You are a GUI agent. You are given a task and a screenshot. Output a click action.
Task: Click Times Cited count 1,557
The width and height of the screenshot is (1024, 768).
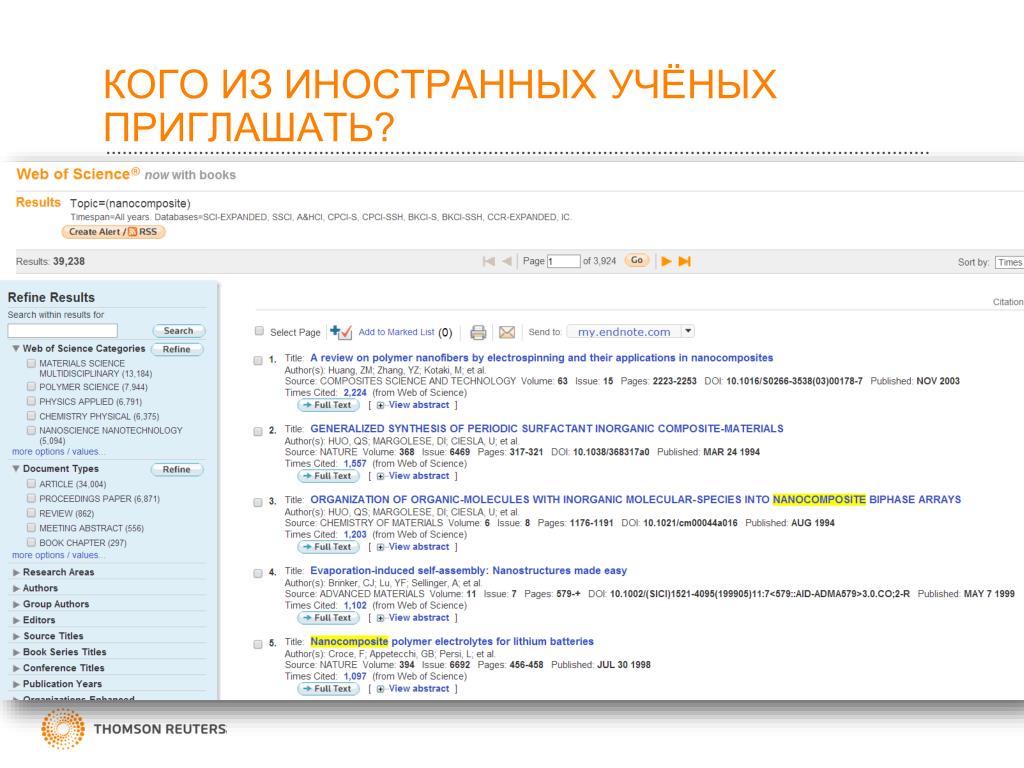click(x=355, y=464)
